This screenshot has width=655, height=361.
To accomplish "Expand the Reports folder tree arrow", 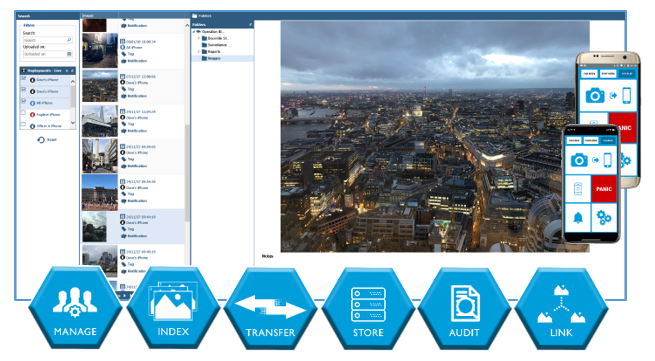I will coord(198,52).
